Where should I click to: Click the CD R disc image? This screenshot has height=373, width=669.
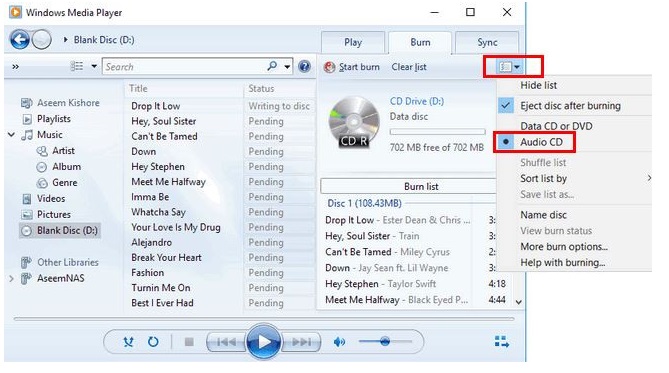click(354, 123)
